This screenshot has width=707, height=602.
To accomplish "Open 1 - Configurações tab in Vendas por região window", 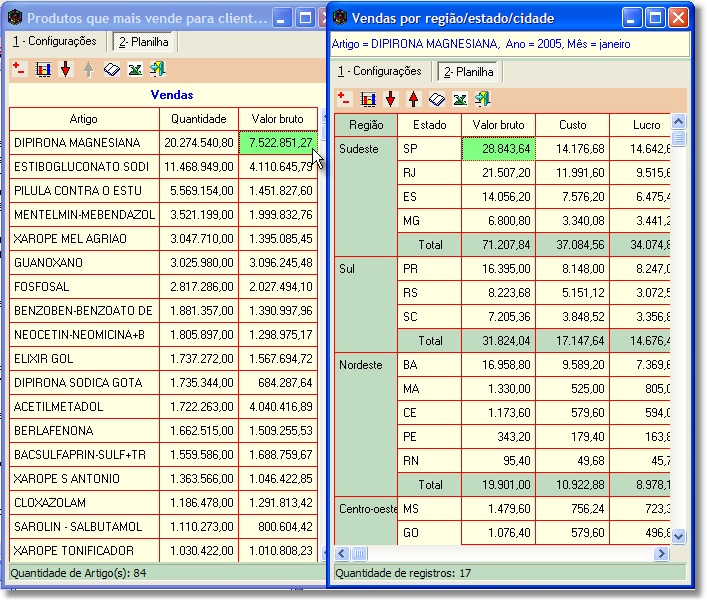I will [x=380, y=71].
